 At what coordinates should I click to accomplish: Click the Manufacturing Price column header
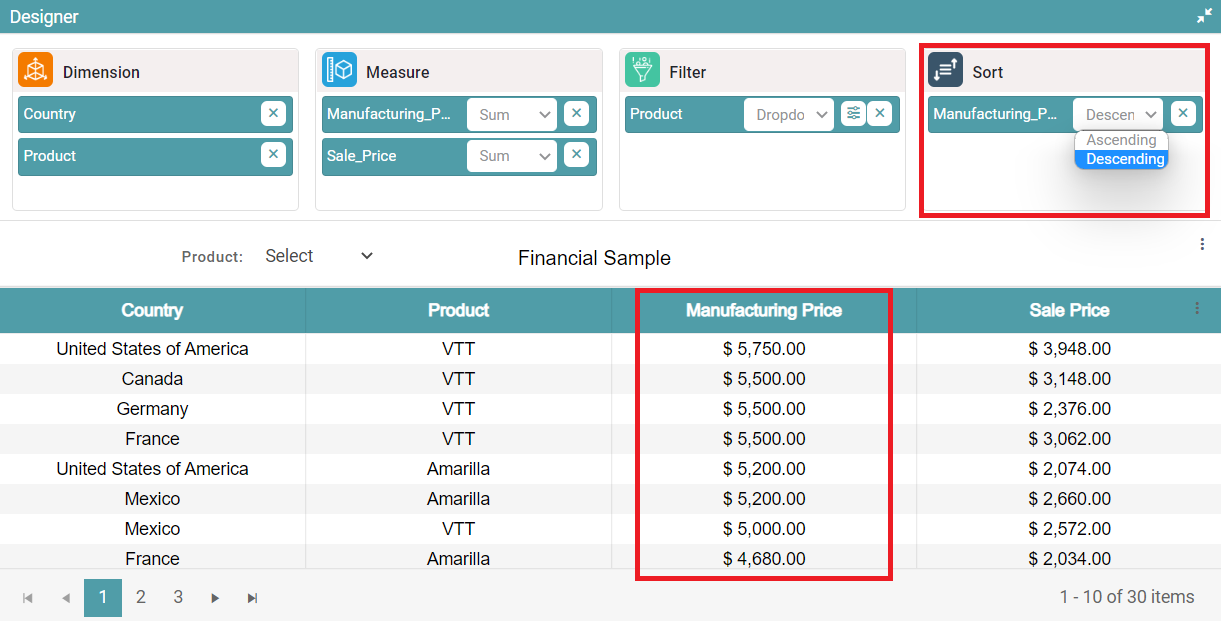763,311
